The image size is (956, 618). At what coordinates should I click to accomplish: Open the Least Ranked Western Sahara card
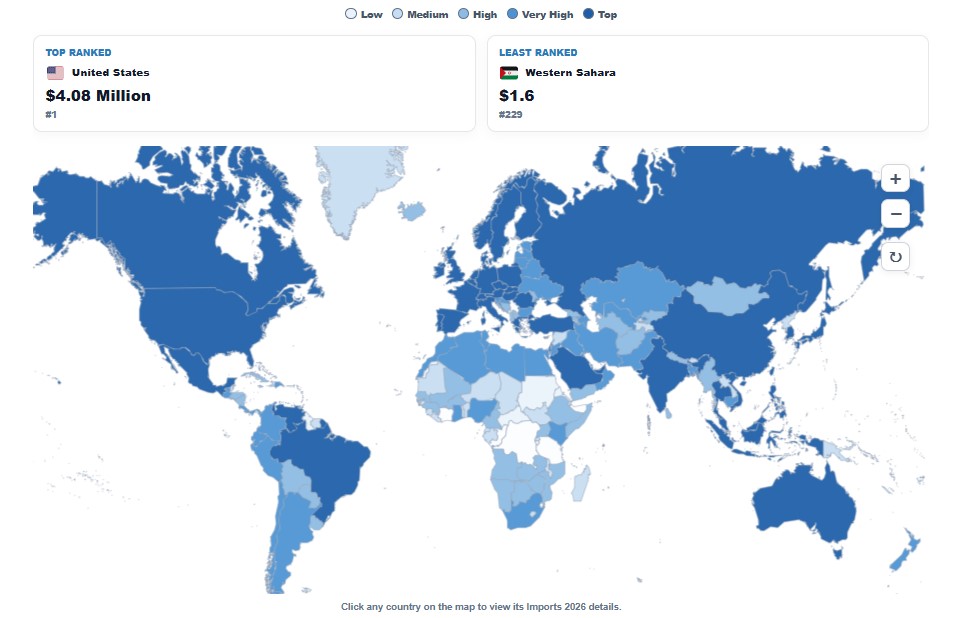(x=708, y=83)
